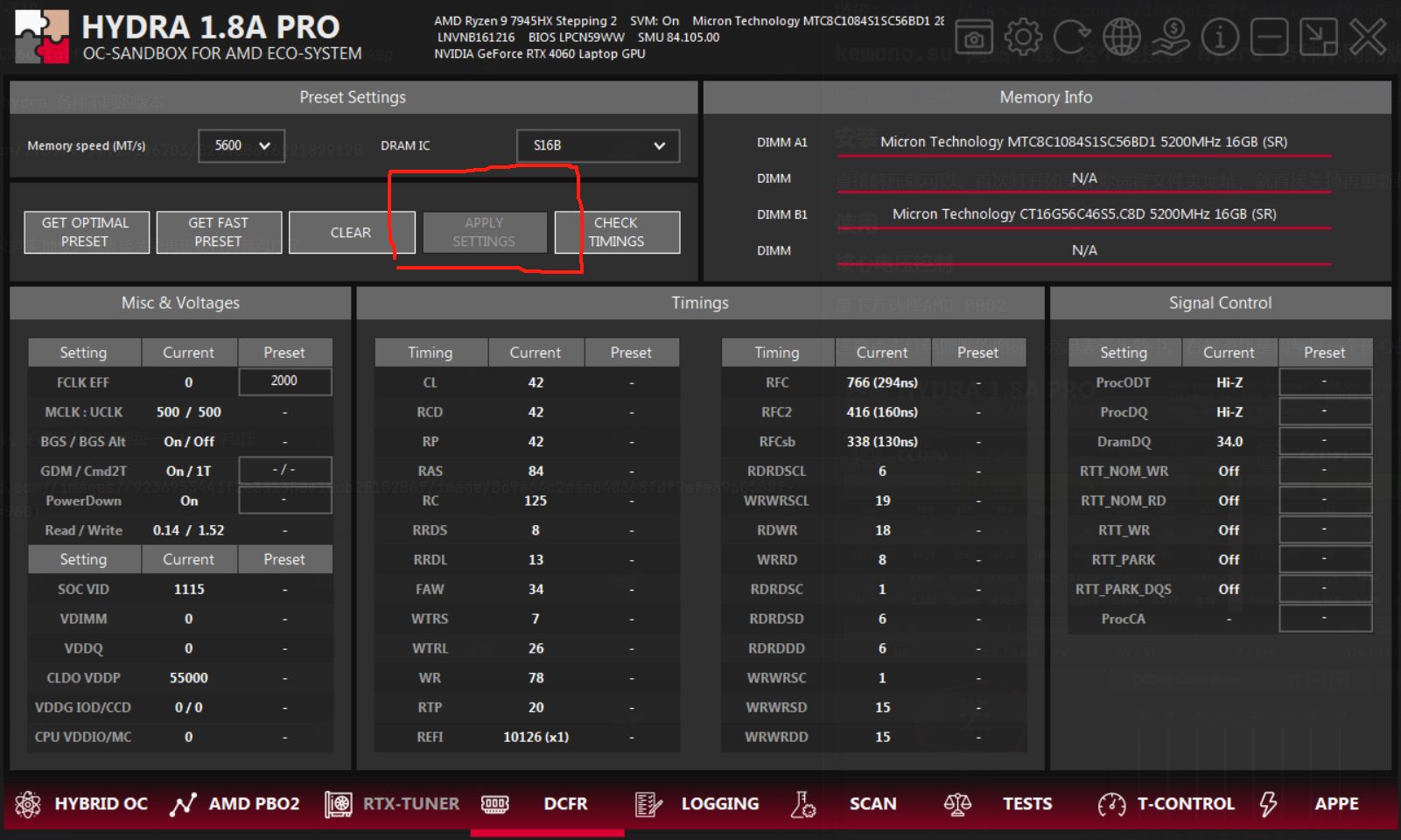Click the ProcDQ preset field

click(x=1325, y=411)
